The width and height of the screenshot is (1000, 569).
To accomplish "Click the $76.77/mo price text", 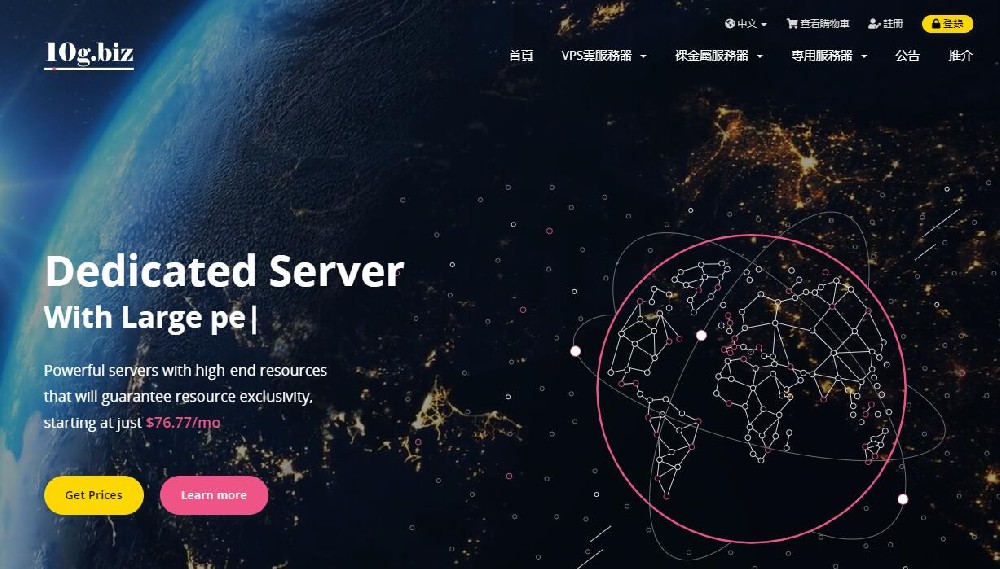I will [x=183, y=422].
